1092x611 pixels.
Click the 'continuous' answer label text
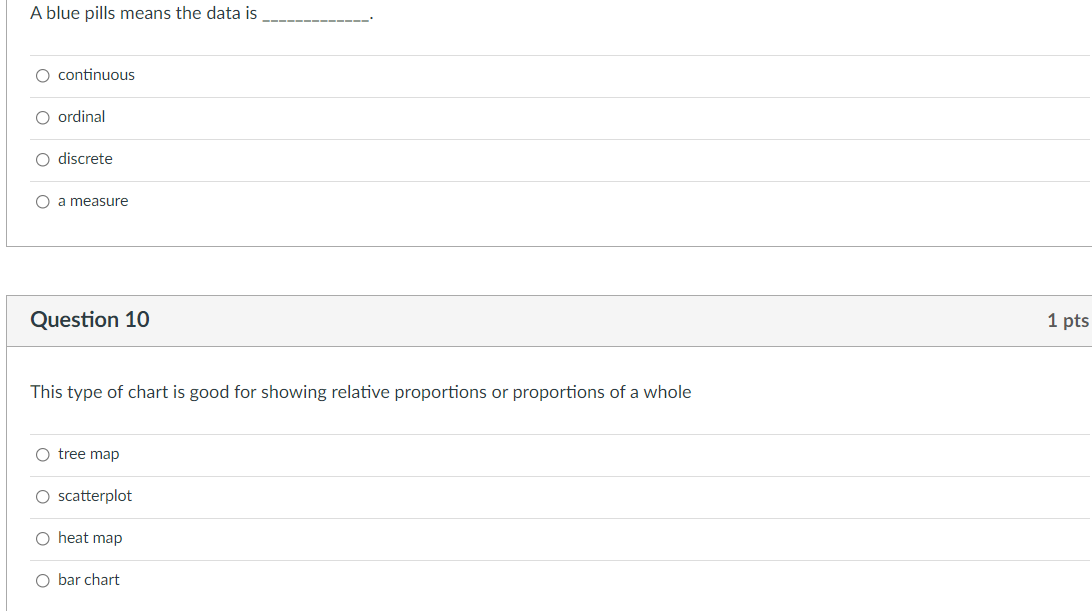click(96, 75)
